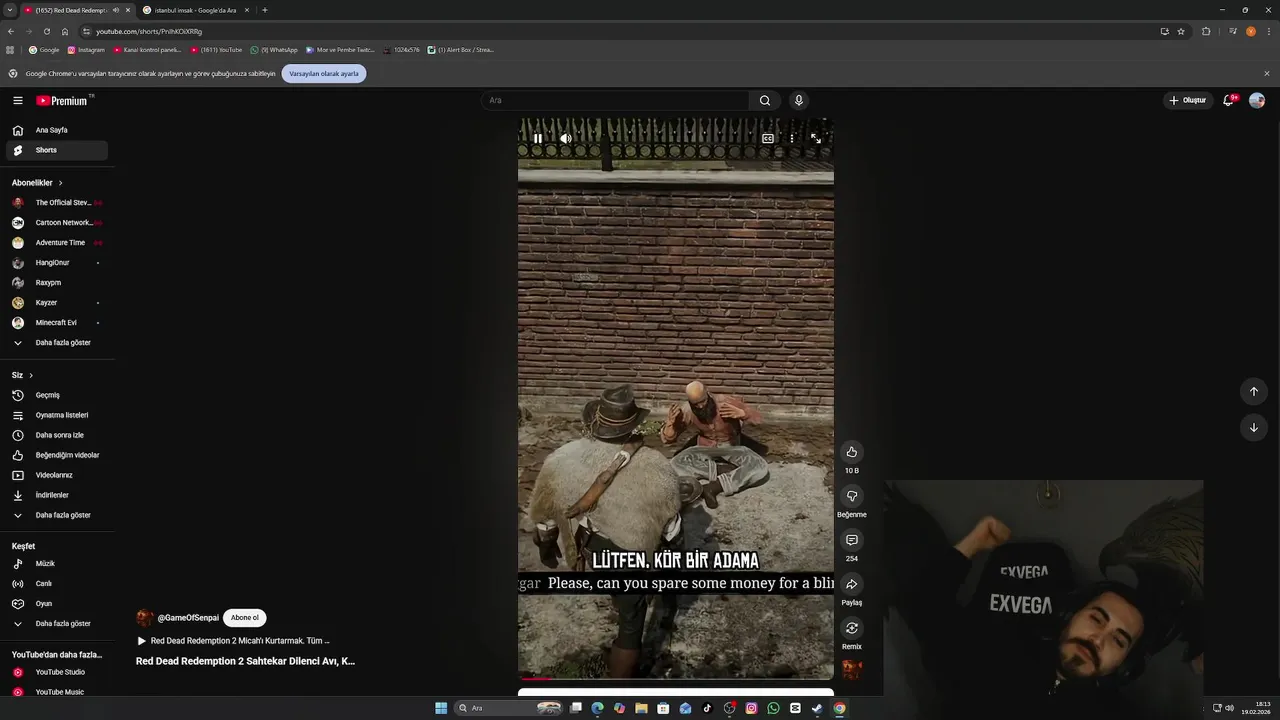Click Varsayılan olarak ayarla button
This screenshot has width=1280, height=720.
(324, 74)
